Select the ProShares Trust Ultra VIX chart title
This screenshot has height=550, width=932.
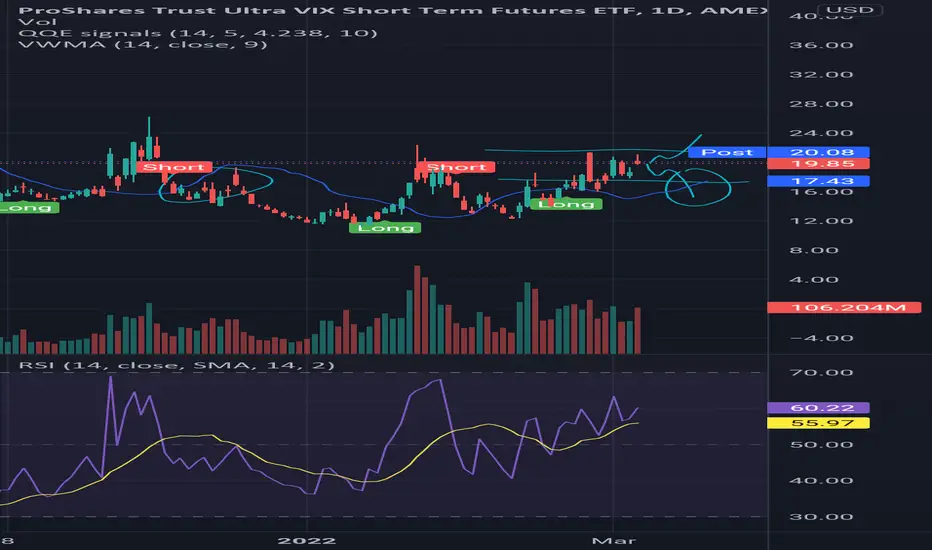point(392,10)
